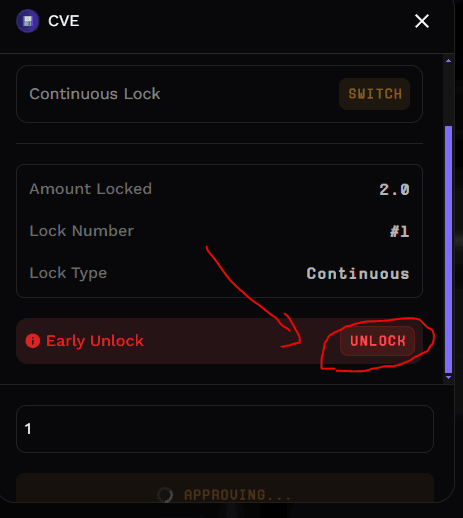Screen dimensions: 463x518
Task: Select the Continuous Lock label
Action: (x=95, y=94)
